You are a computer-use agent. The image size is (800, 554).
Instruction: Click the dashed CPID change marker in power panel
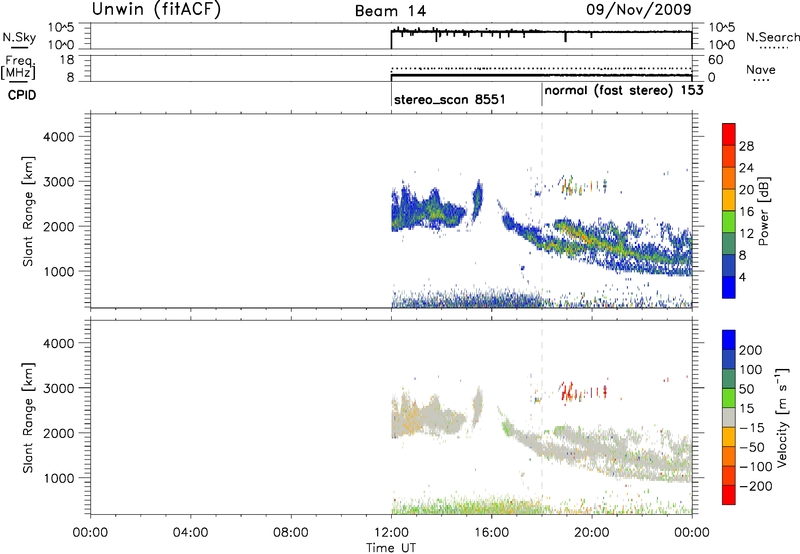tap(542, 209)
